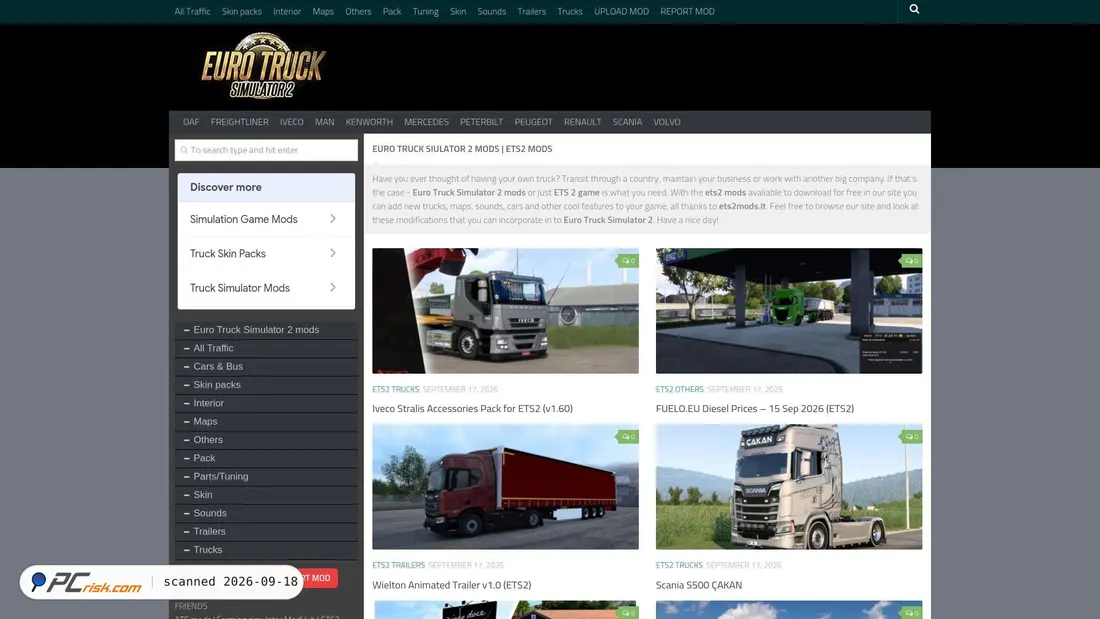Screen dimensions: 1100x619
Task: Click ETS2 TRAILERS category tag
Action: point(398,565)
